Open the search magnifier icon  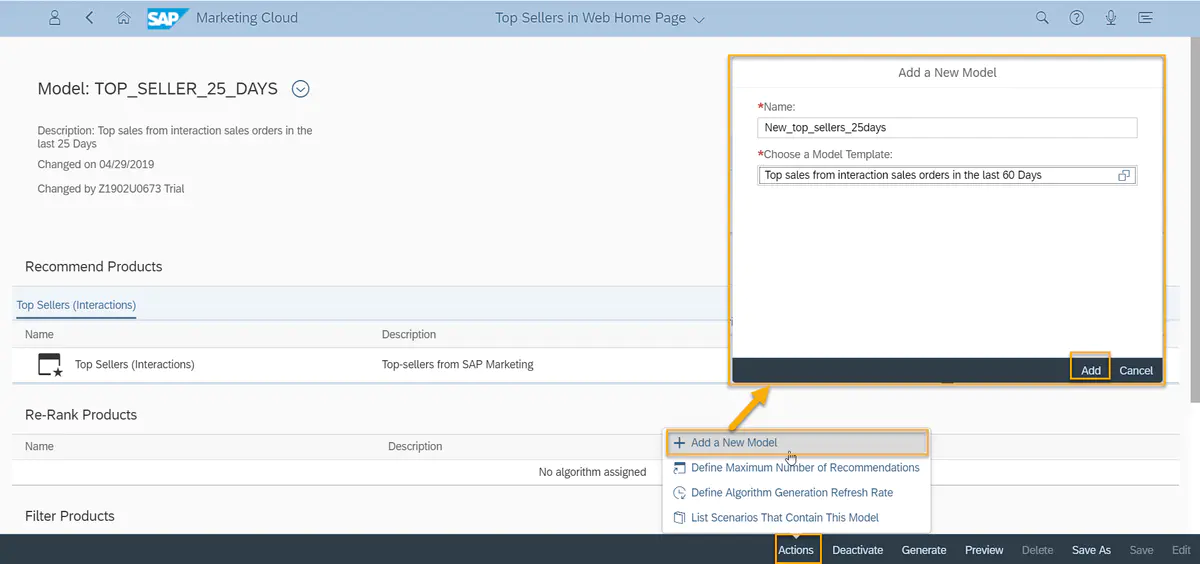(1042, 18)
